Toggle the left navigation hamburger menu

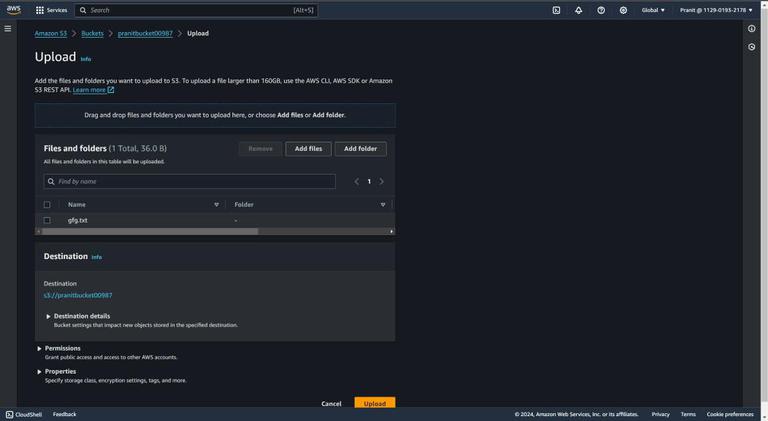click(8, 28)
